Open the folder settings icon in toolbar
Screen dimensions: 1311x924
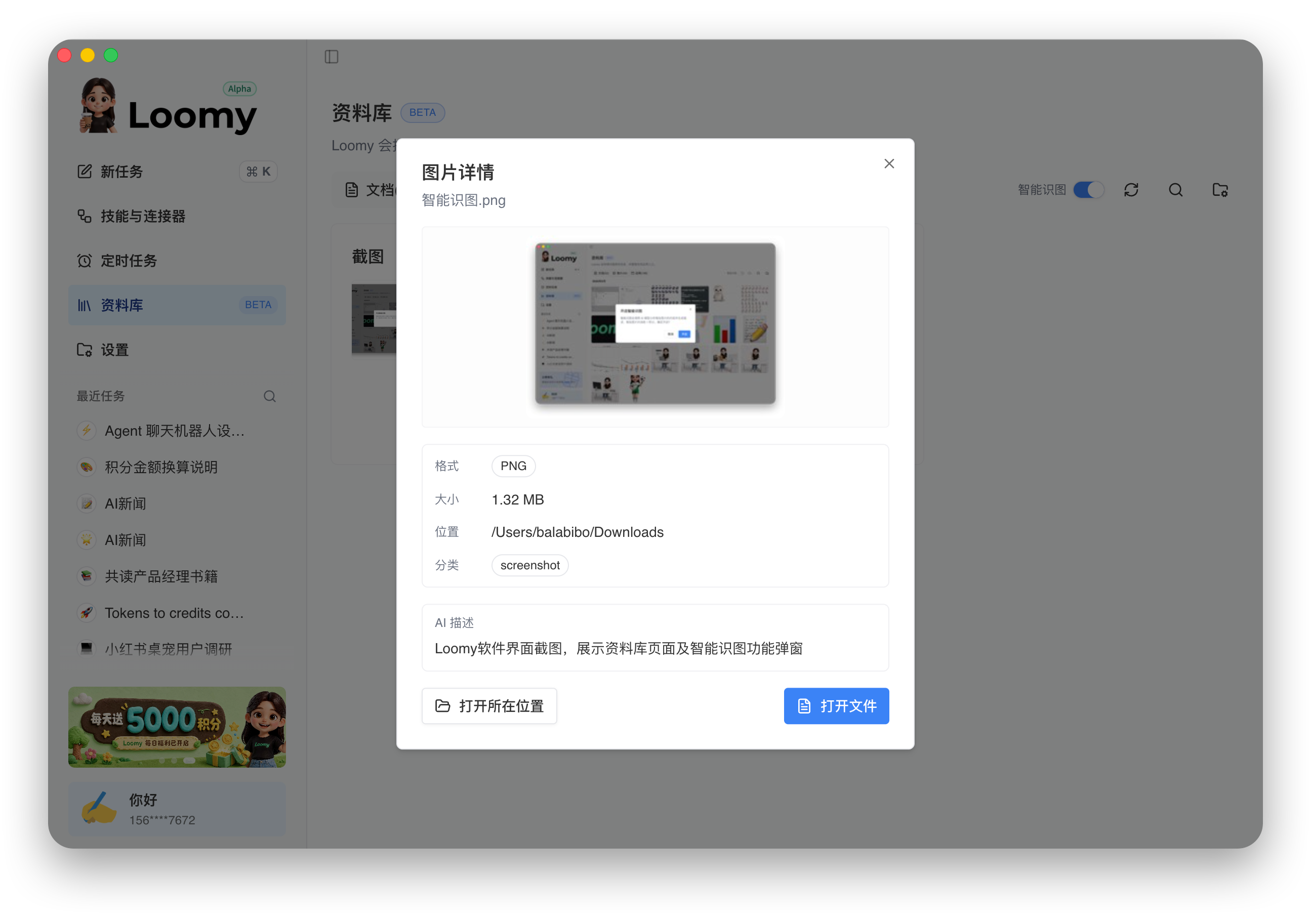pyautogui.click(x=1220, y=190)
